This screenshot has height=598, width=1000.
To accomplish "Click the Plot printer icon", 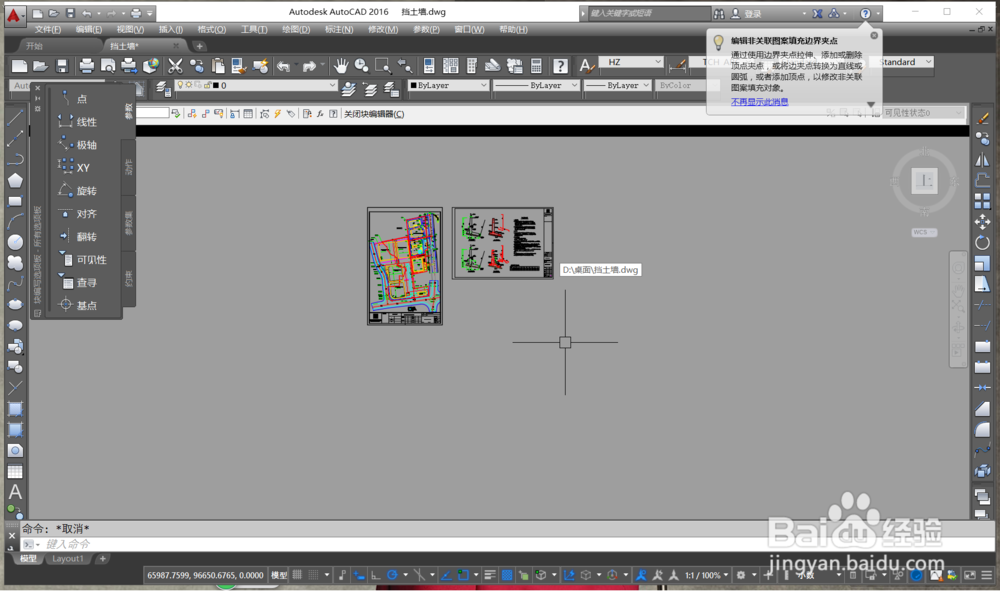I will [x=86, y=66].
